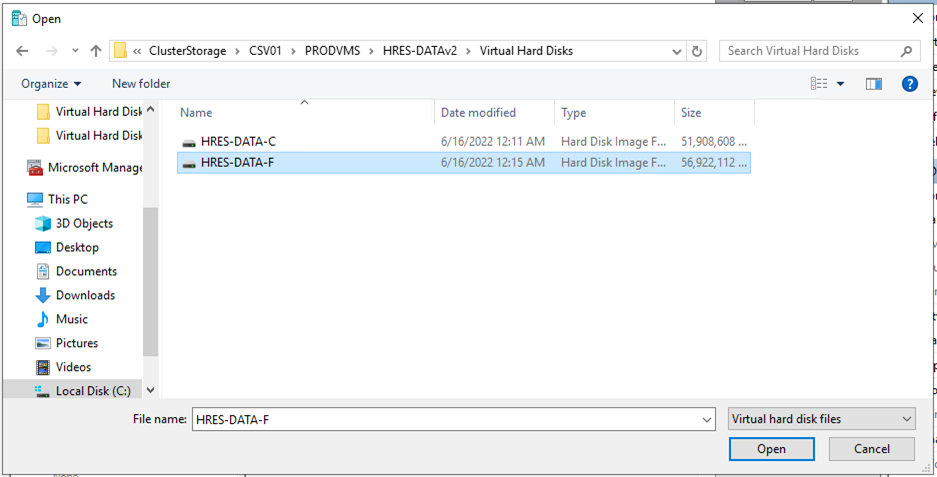Click the Cancel button
This screenshot has width=937, height=477.
[871, 449]
